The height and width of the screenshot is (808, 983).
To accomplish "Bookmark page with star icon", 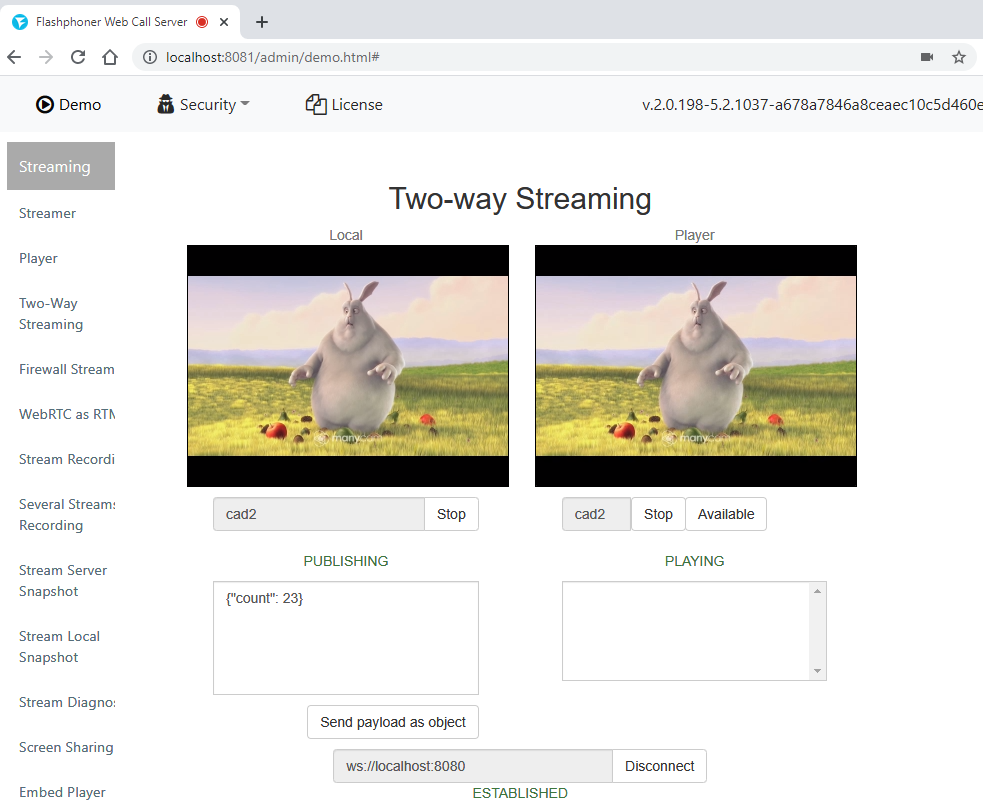I will 958,57.
